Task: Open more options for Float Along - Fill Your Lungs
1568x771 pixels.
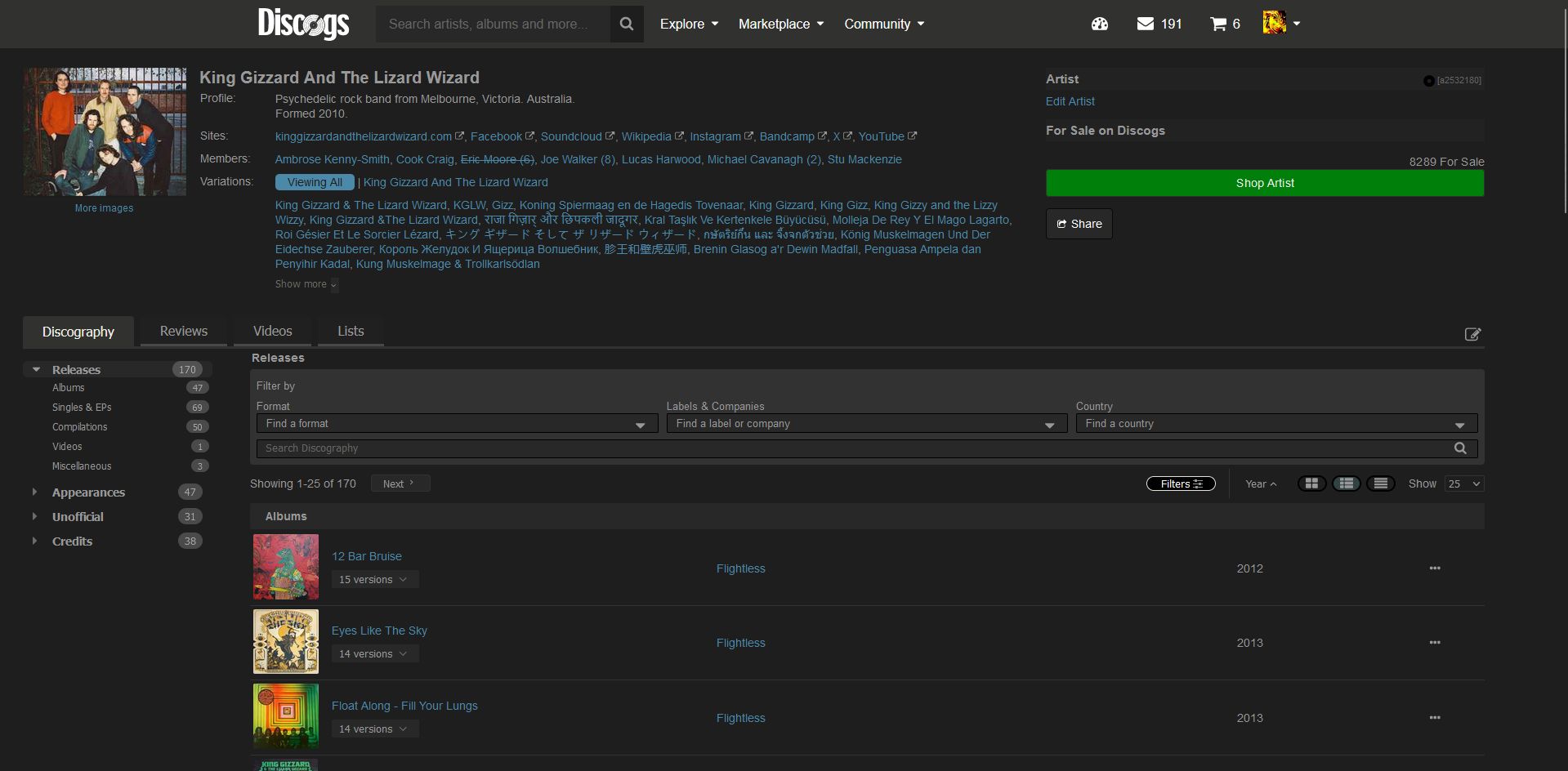Action: (x=1435, y=717)
